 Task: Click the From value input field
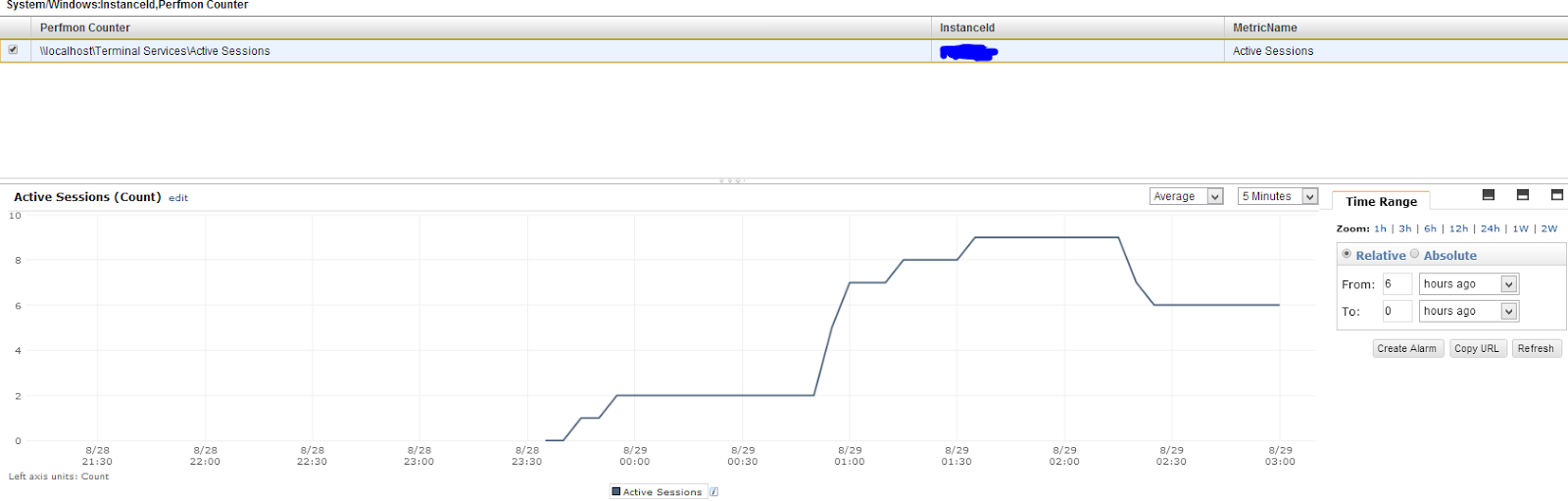[1396, 284]
